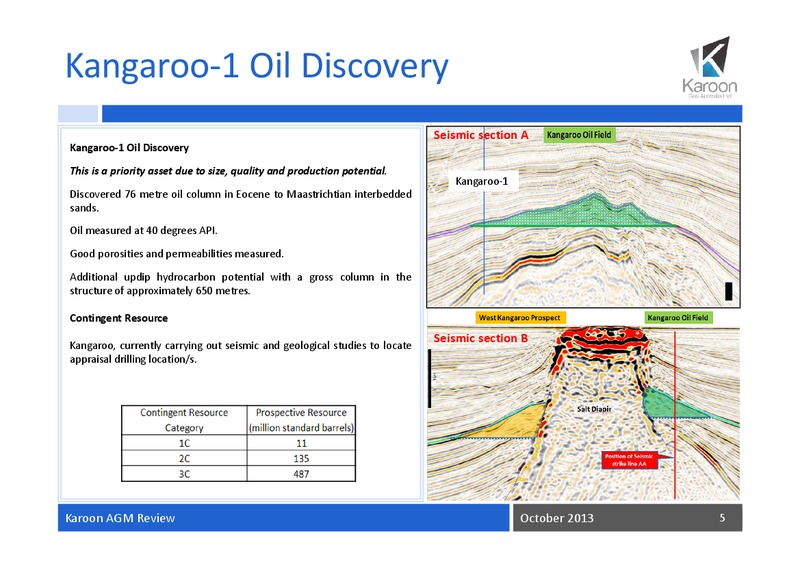This screenshot has height=566, width=800.
Task: Select the '11' value cell
Action: click(x=301, y=443)
